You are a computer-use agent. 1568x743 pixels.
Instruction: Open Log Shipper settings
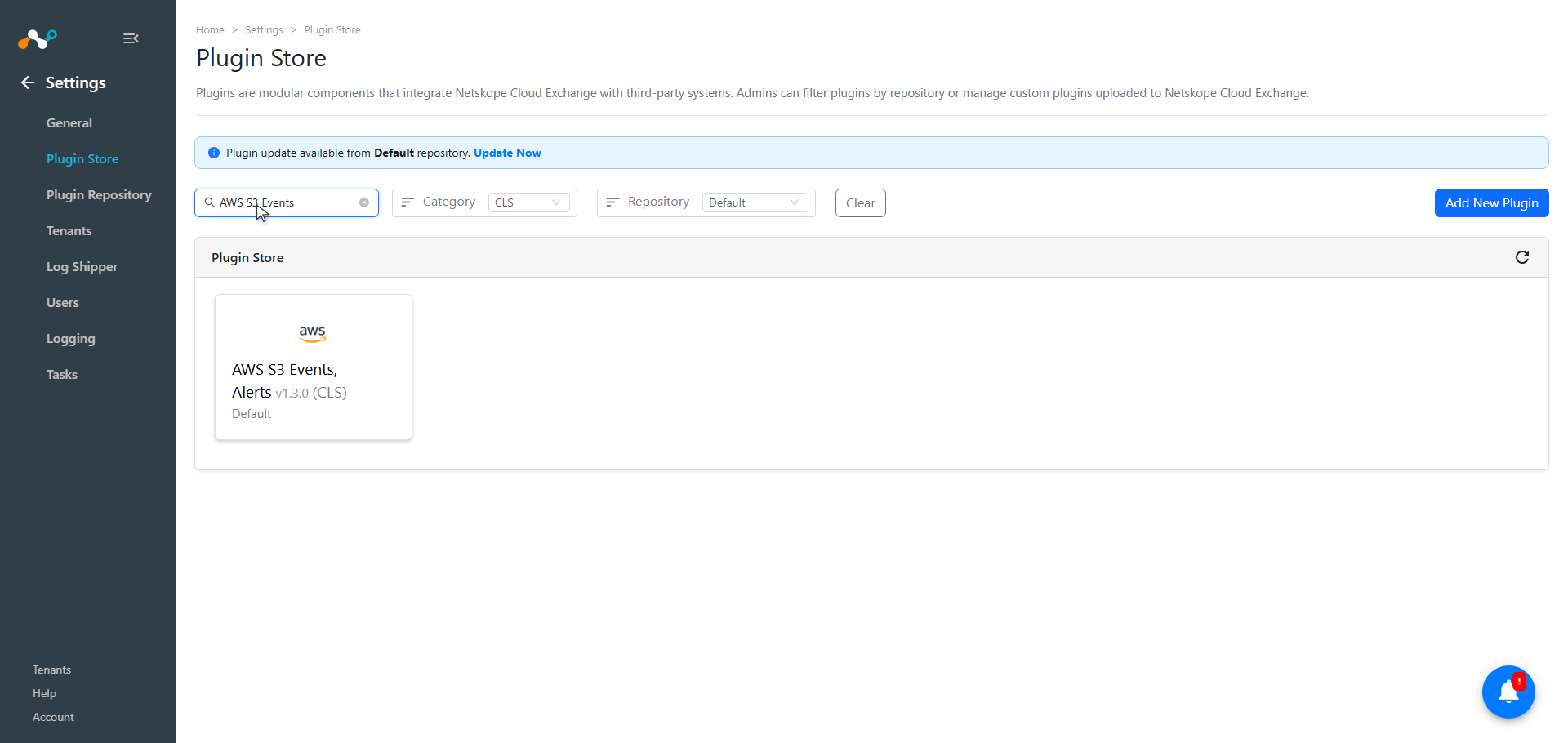[x=82, y=266]
